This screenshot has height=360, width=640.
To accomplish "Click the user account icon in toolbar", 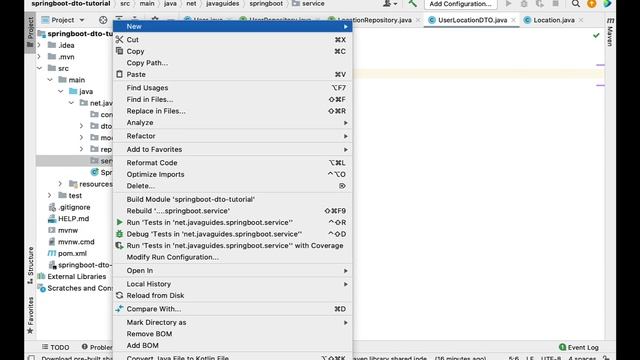I will coord(389,4).
